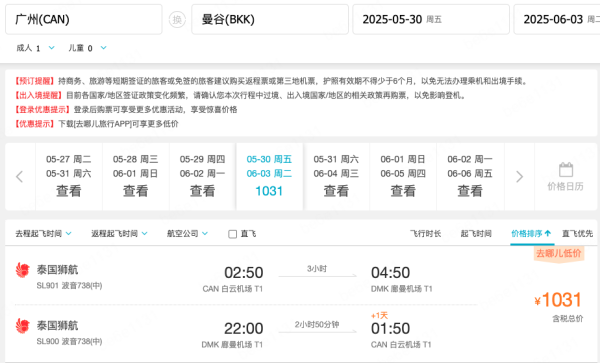Click the 02:50 departure time

(244, 273)
